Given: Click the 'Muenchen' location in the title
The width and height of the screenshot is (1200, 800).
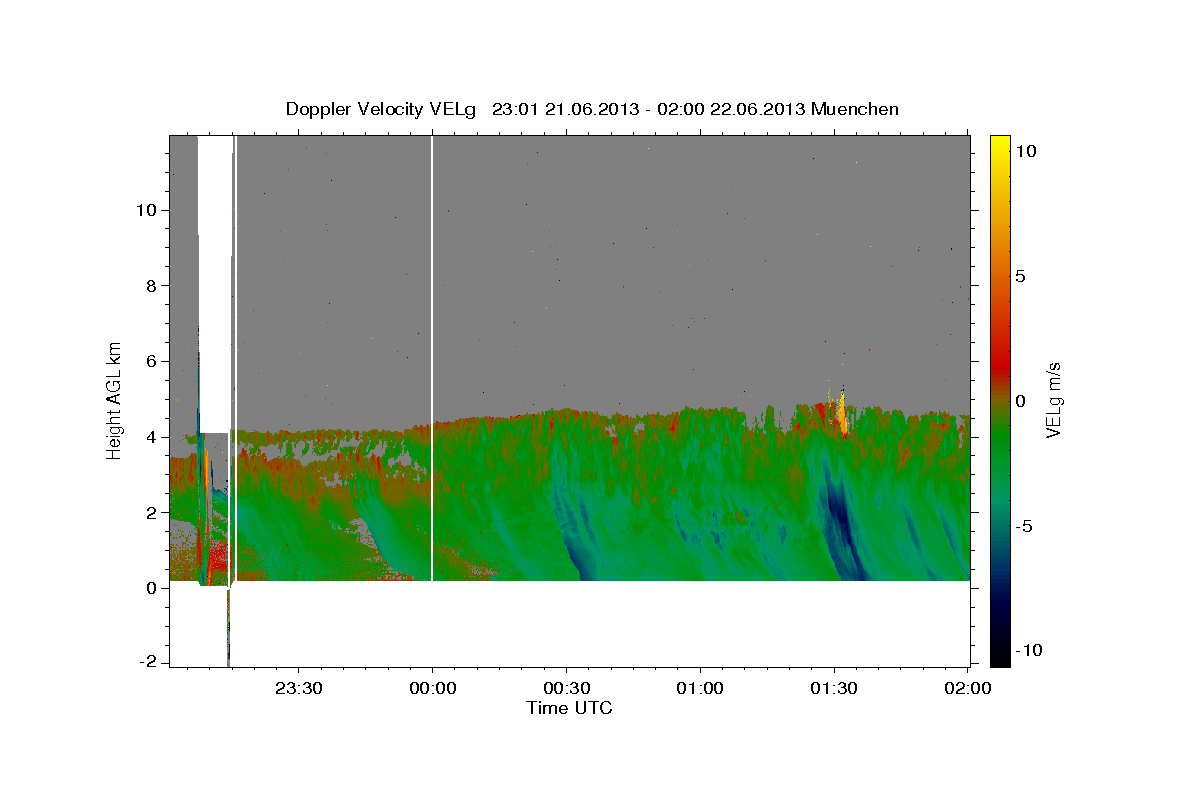Looking at the screenshot, I should (x=855, y=109).
